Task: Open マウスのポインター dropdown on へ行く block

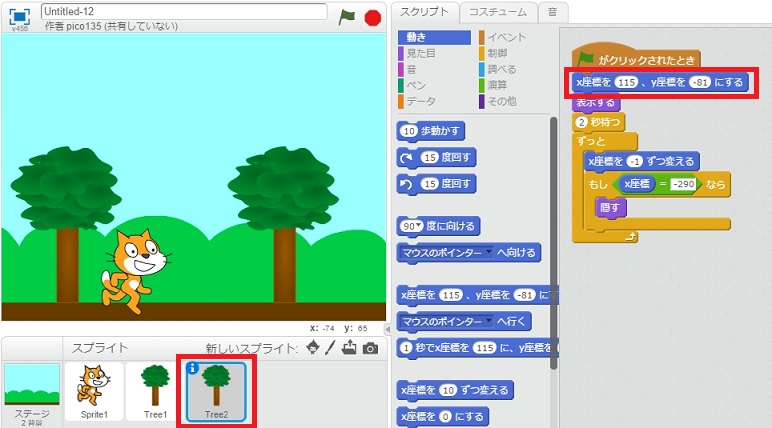Action: 488,321
